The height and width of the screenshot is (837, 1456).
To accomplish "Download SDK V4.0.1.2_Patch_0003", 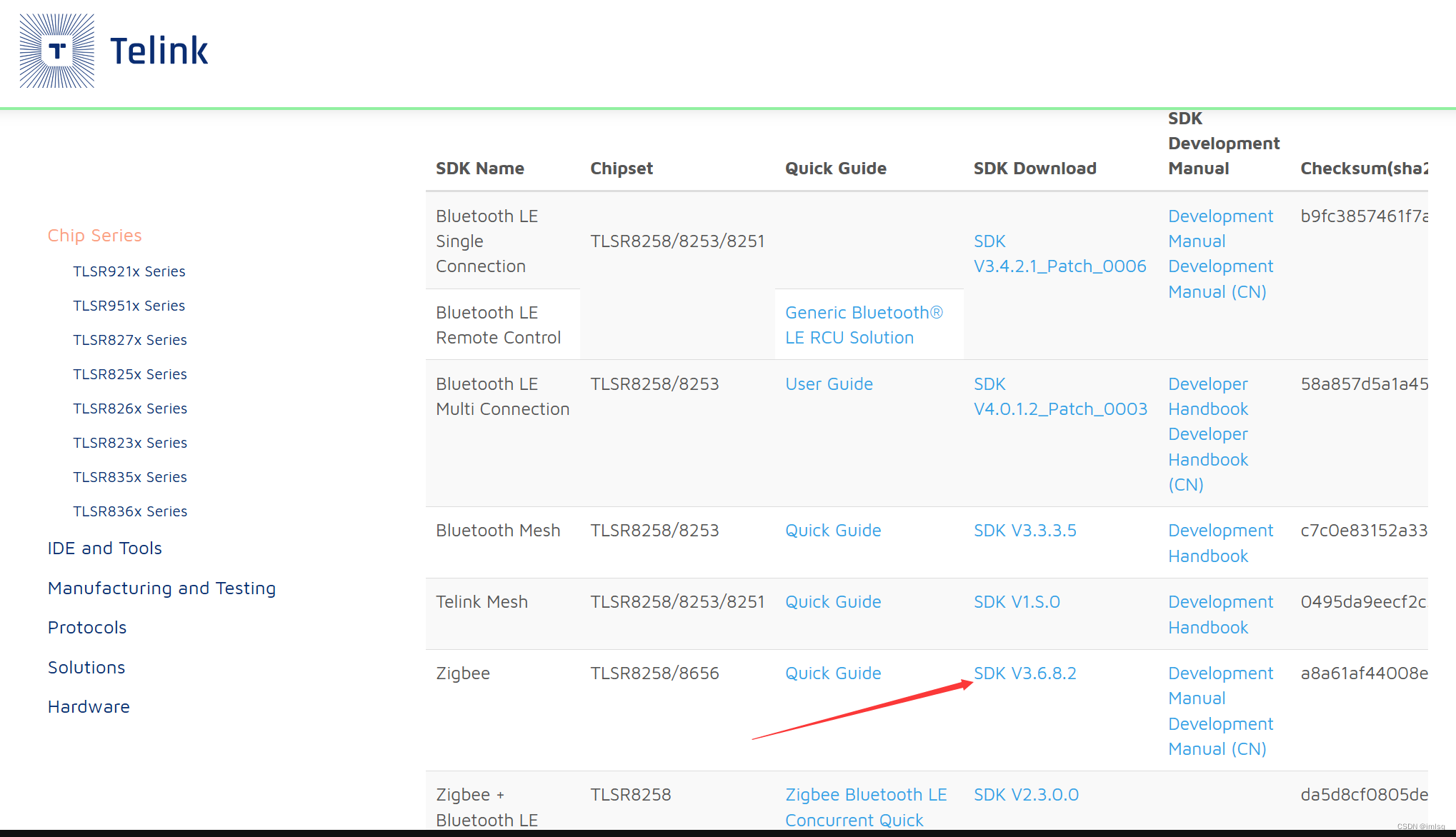I will (x=1060, y=409).
